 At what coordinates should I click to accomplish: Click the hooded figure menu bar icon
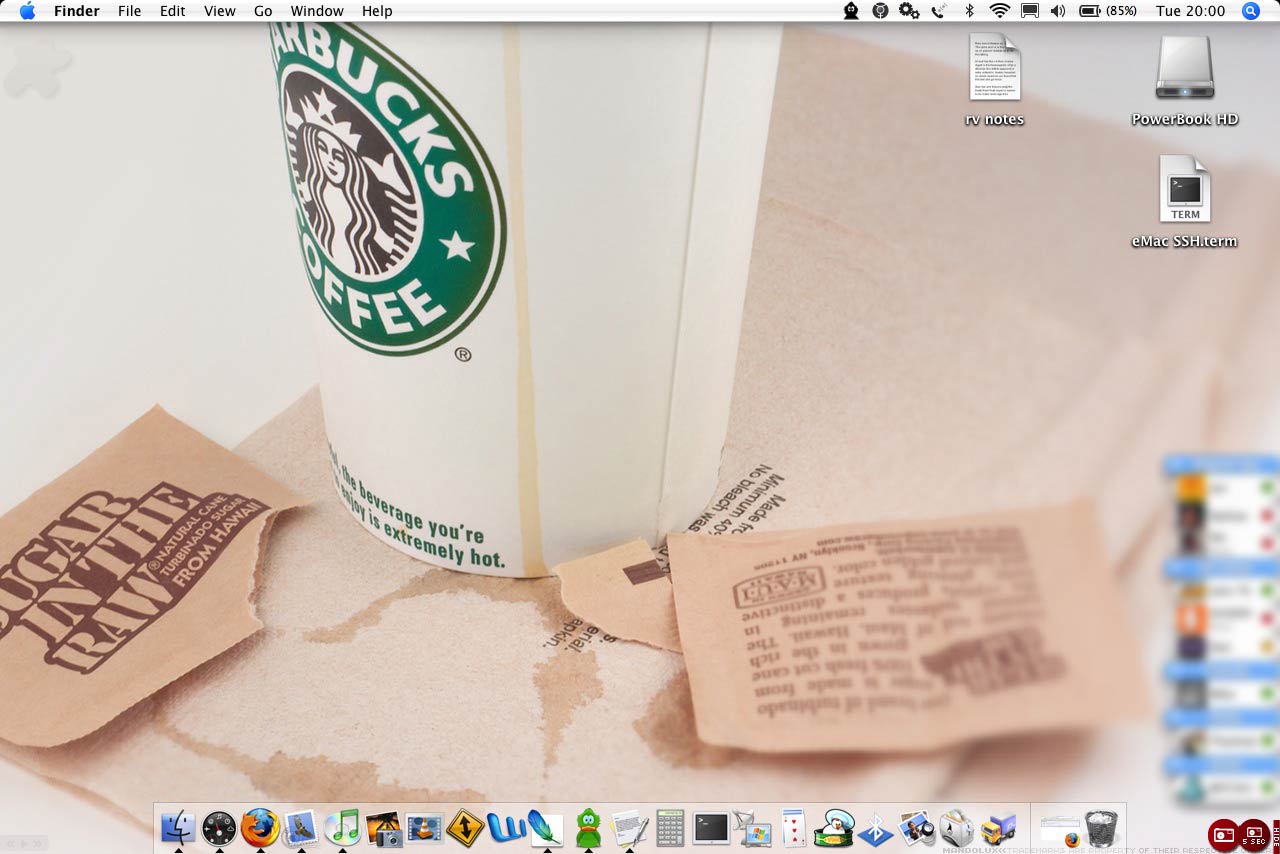point(851,11)
